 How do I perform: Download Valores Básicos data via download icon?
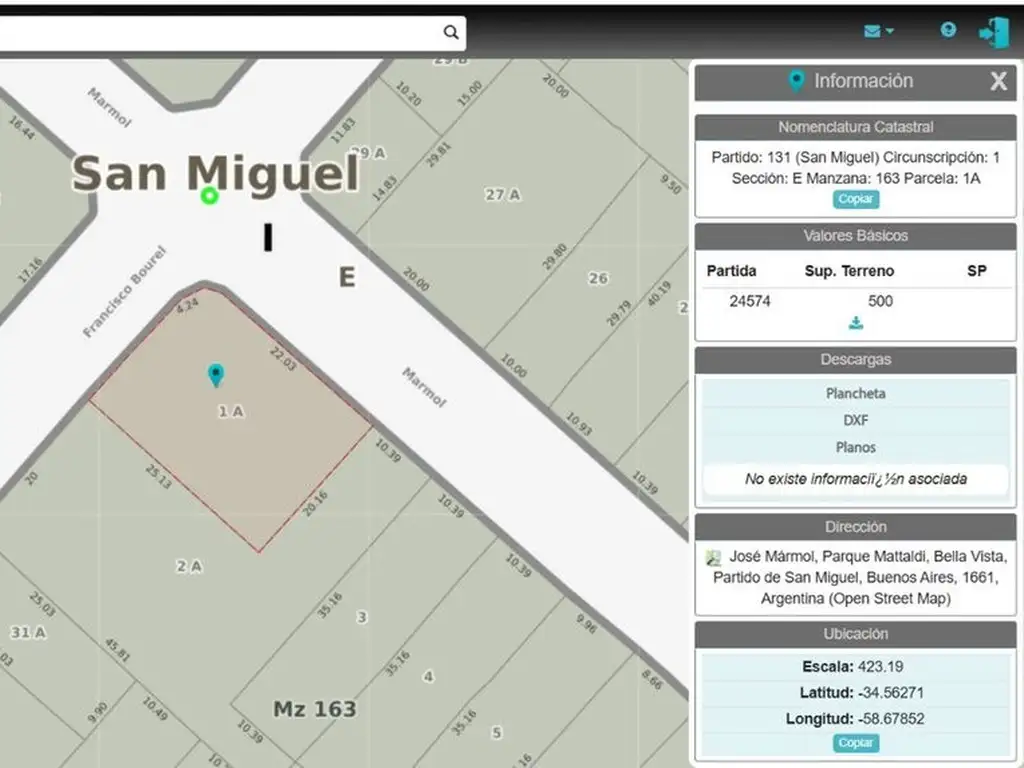[x=856, y=323]
